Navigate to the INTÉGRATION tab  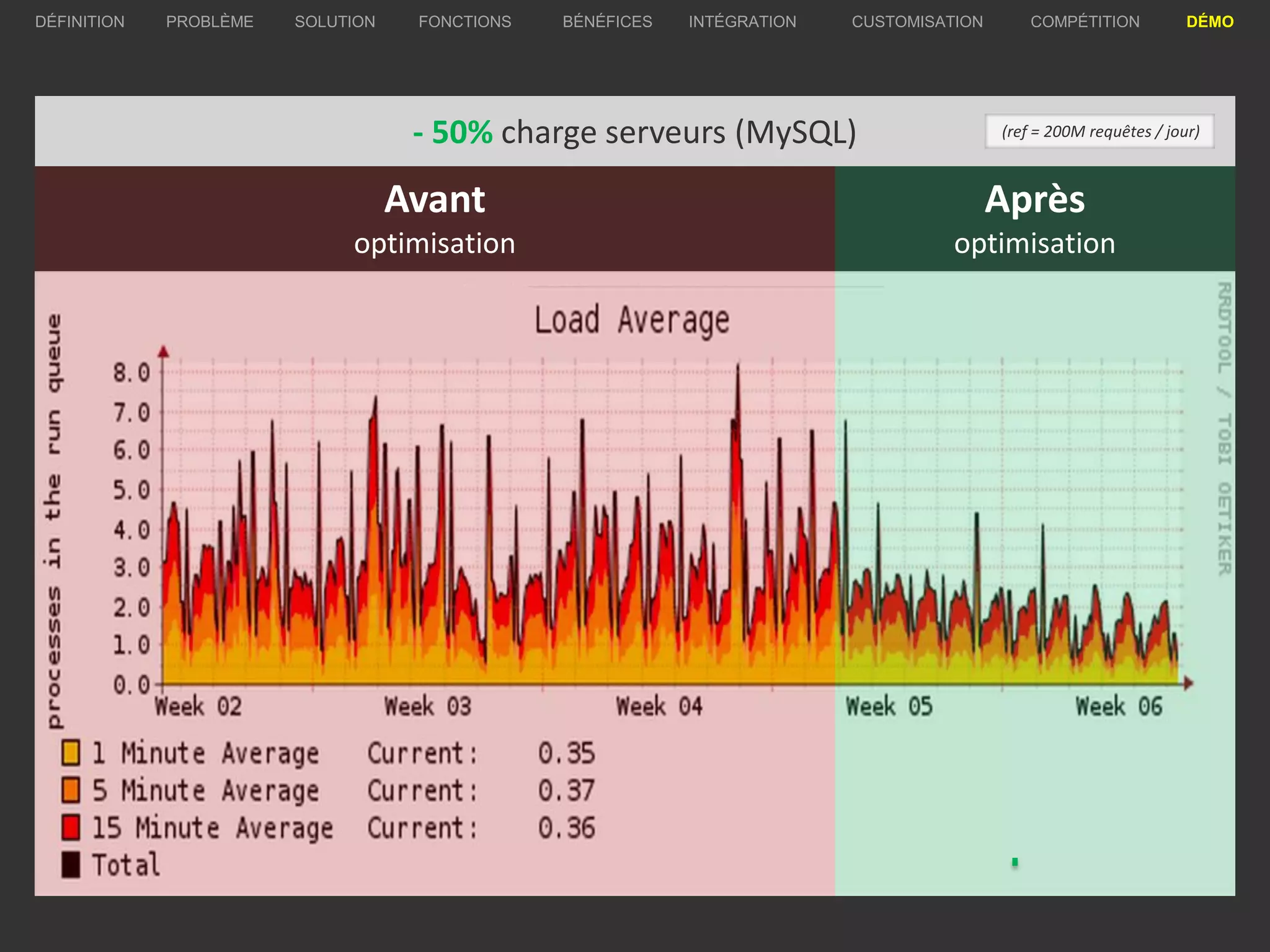(x=742, y=22)
